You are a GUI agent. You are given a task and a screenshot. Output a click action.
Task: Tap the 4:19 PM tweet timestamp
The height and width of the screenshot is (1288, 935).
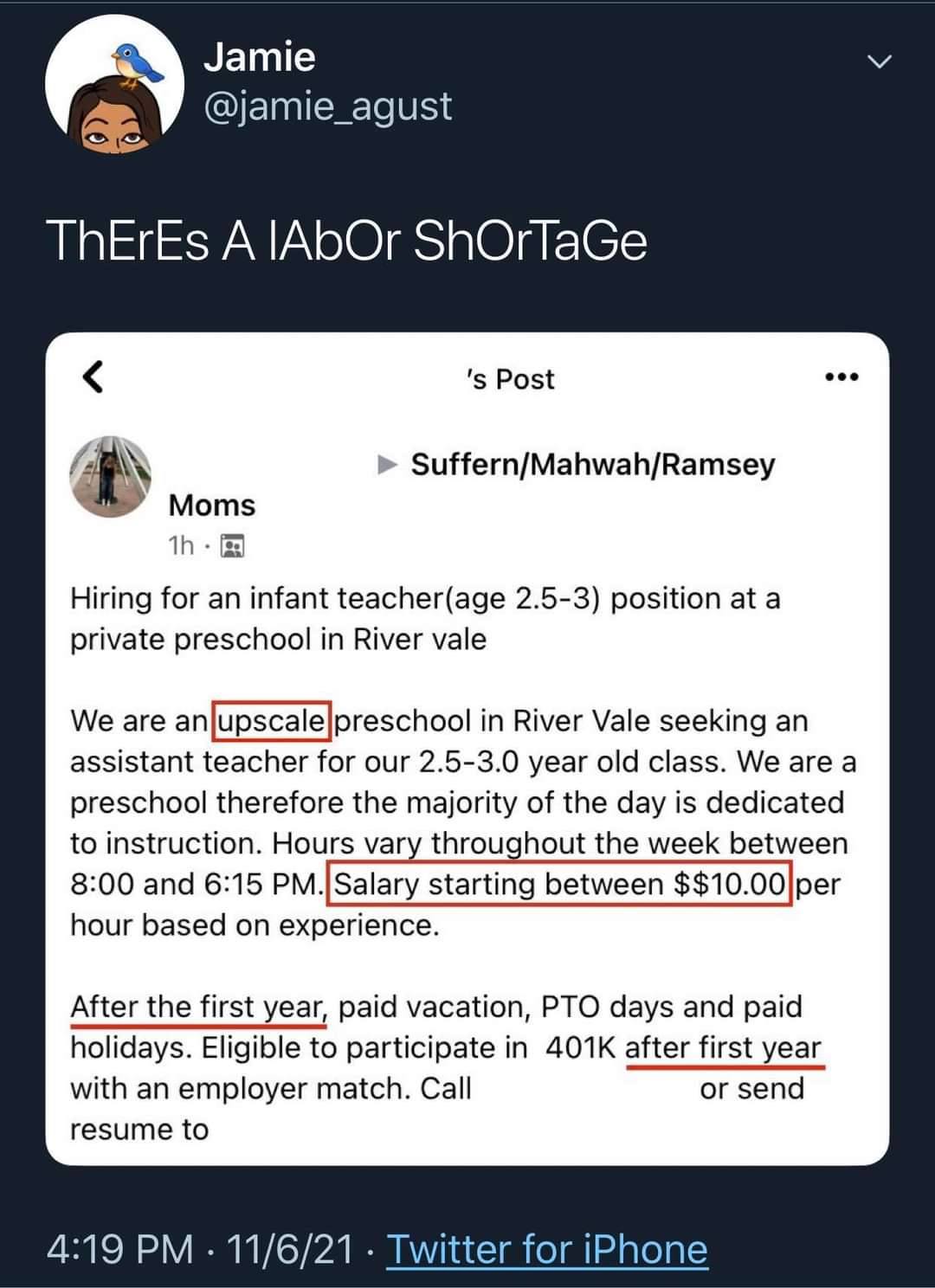coord(120,1249)
